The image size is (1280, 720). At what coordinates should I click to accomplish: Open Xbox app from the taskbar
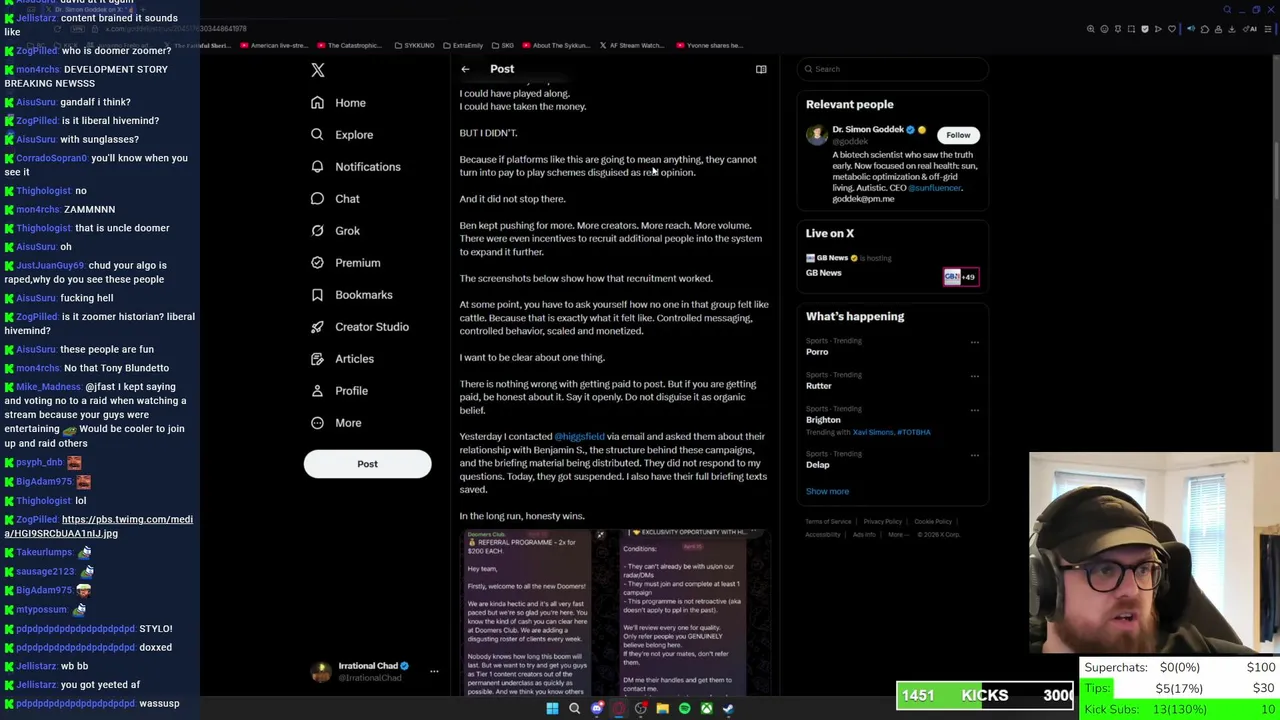[706, 709]
